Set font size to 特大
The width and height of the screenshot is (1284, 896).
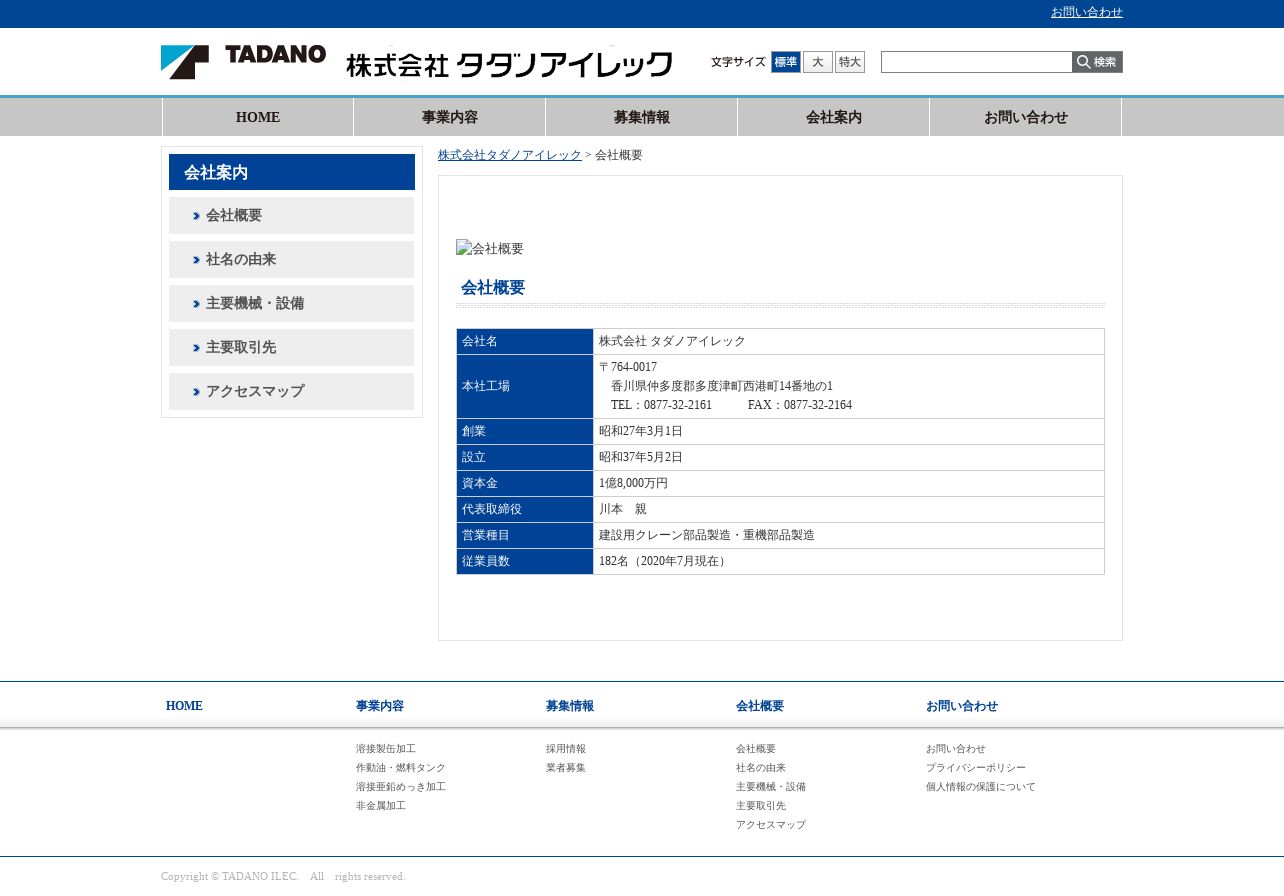[x=850, y=62]
